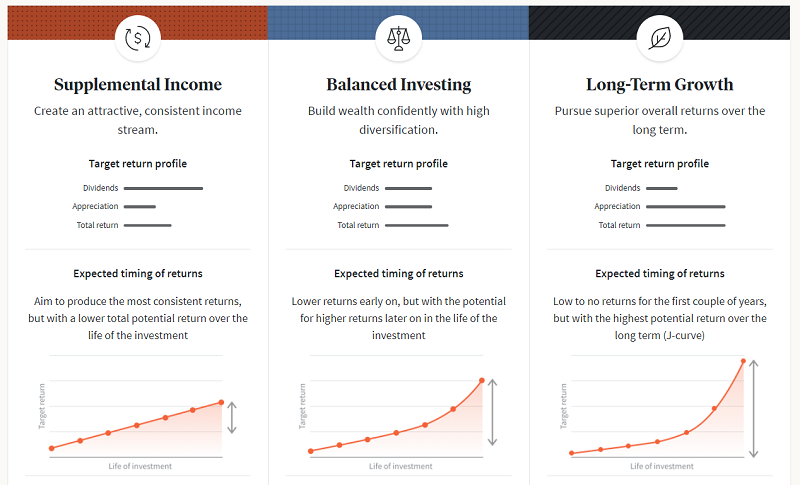Click the J-curve description text

pos(660,318)
